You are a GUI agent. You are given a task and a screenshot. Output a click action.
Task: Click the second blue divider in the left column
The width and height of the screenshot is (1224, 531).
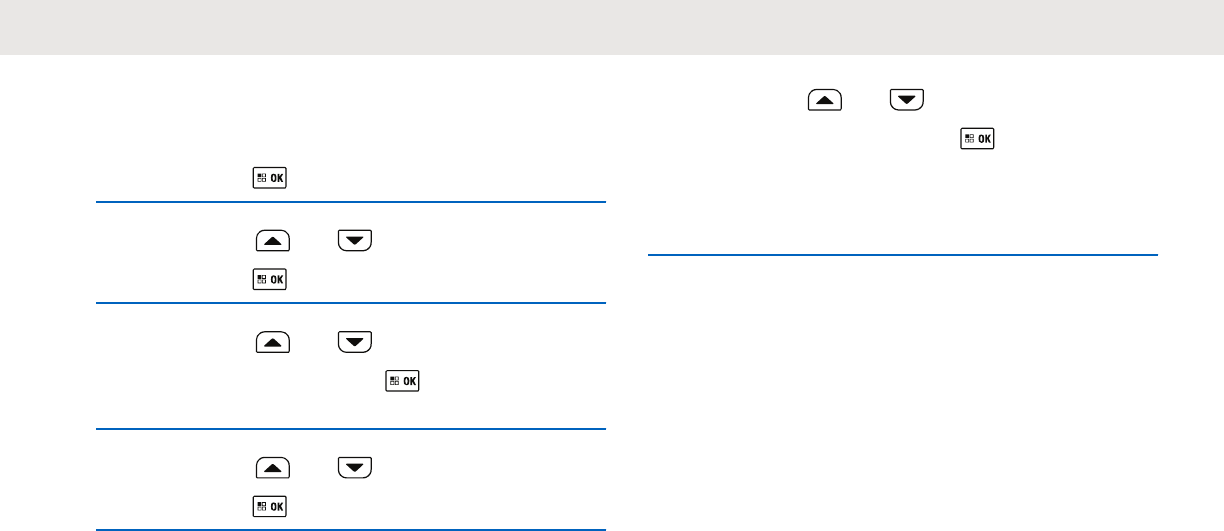[x=350, y=304]
